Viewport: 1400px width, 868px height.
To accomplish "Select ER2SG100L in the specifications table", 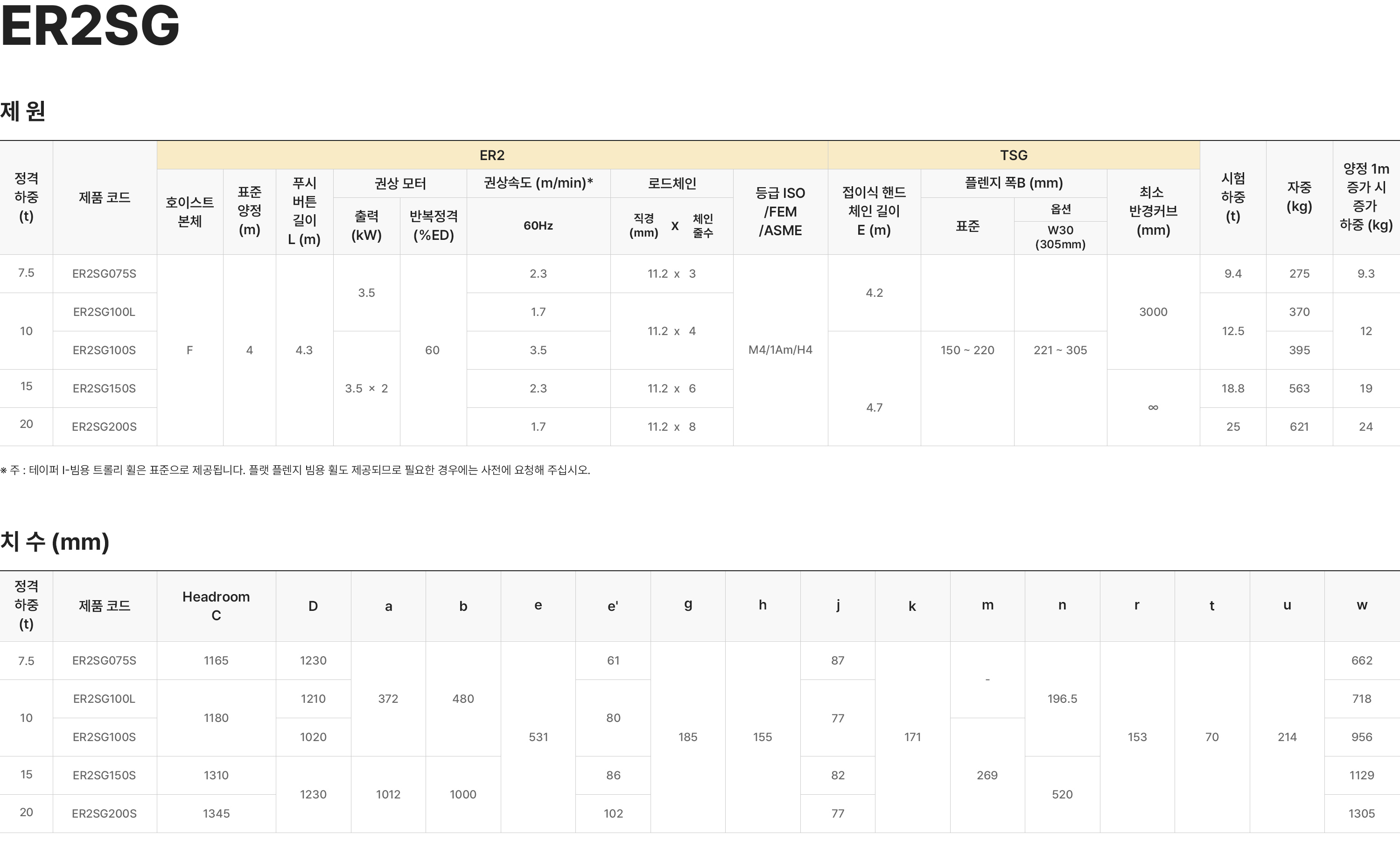I will [x=104, y=312].
